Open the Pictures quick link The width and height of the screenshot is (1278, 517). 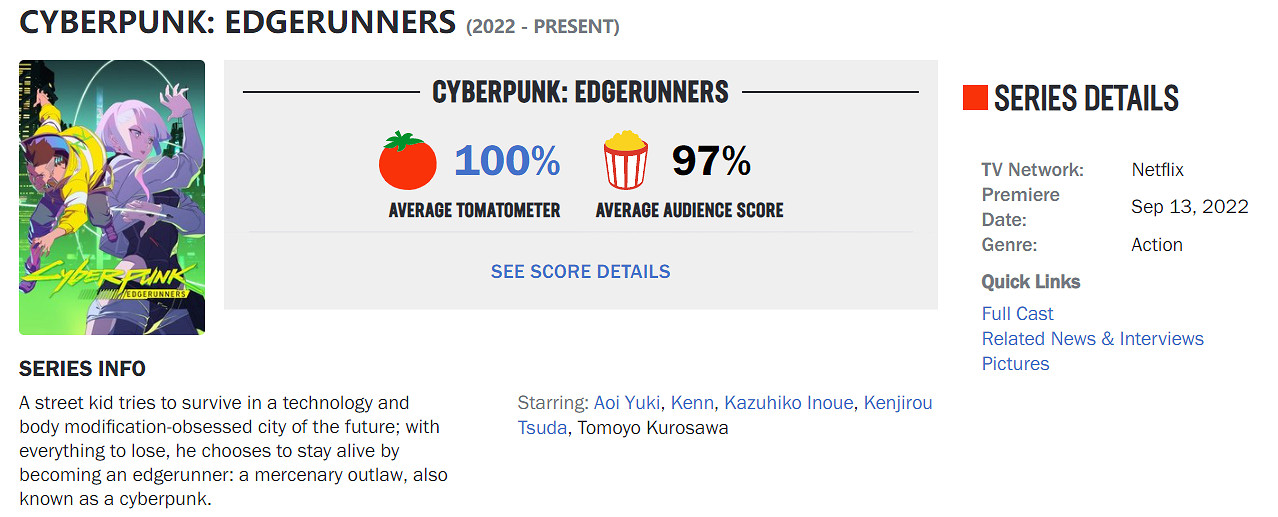[1015, 364]
